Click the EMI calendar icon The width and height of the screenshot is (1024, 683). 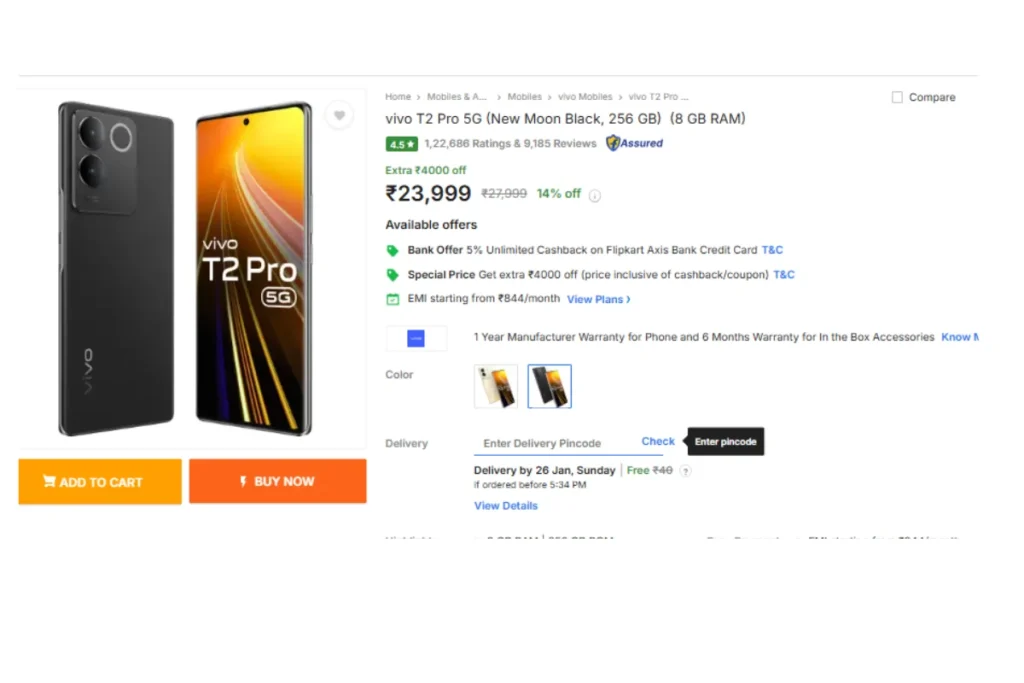pos(392,299)
